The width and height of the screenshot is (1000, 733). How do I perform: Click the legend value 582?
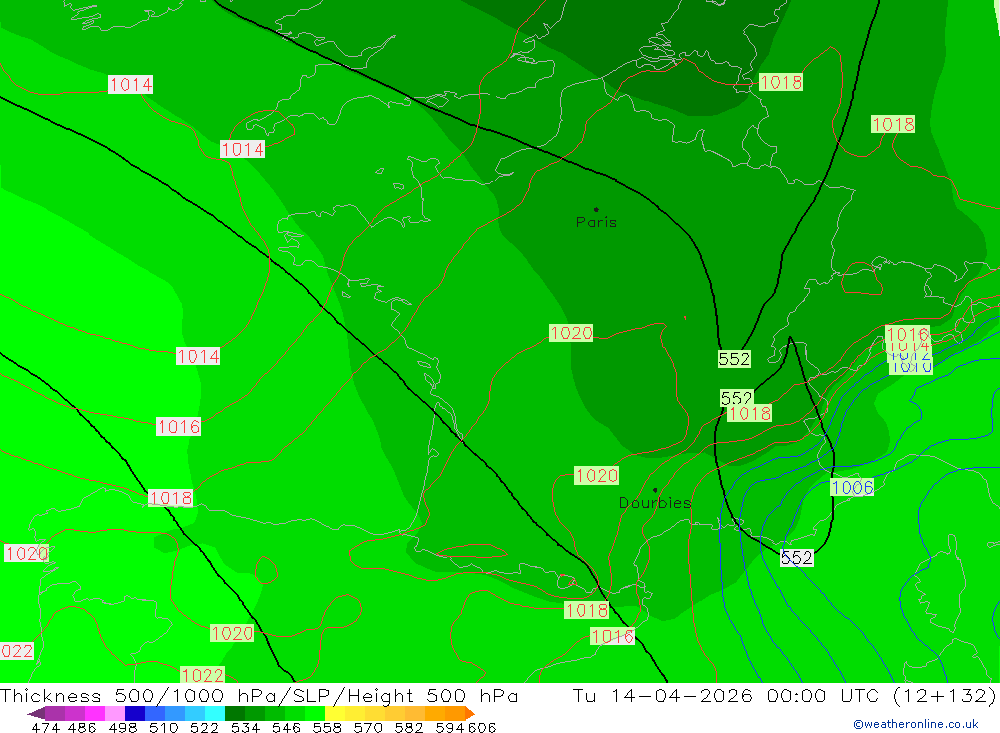click(409, 727)
